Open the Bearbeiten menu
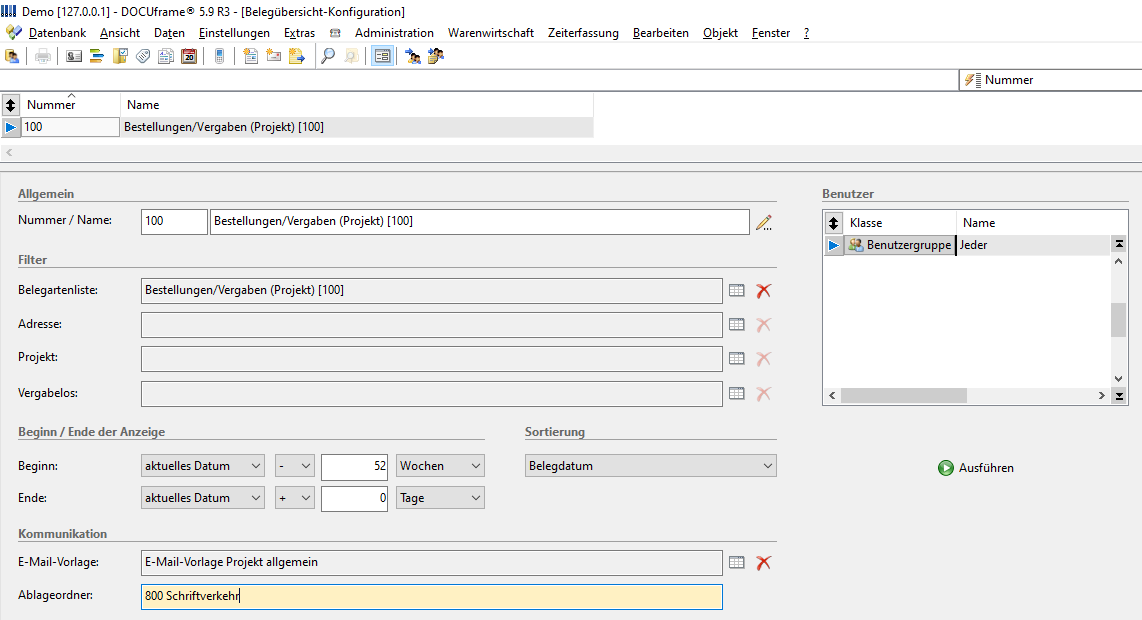 tap(661, 33)
